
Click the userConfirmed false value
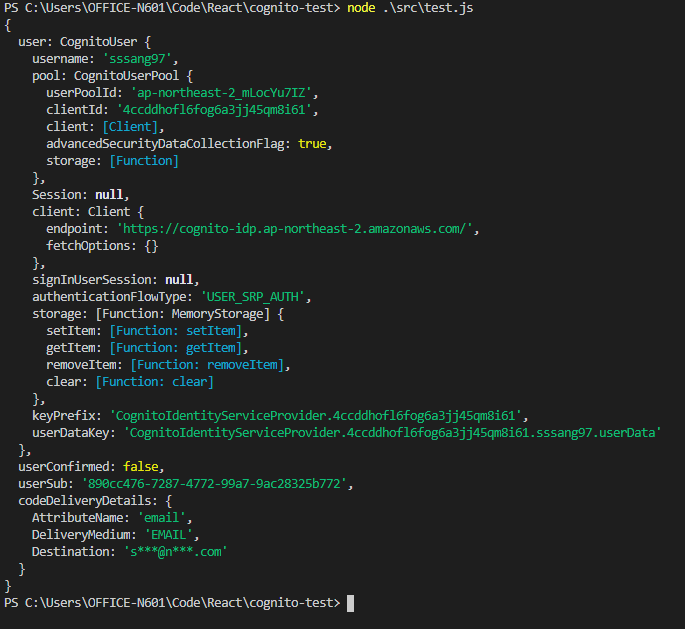(144, 467)
